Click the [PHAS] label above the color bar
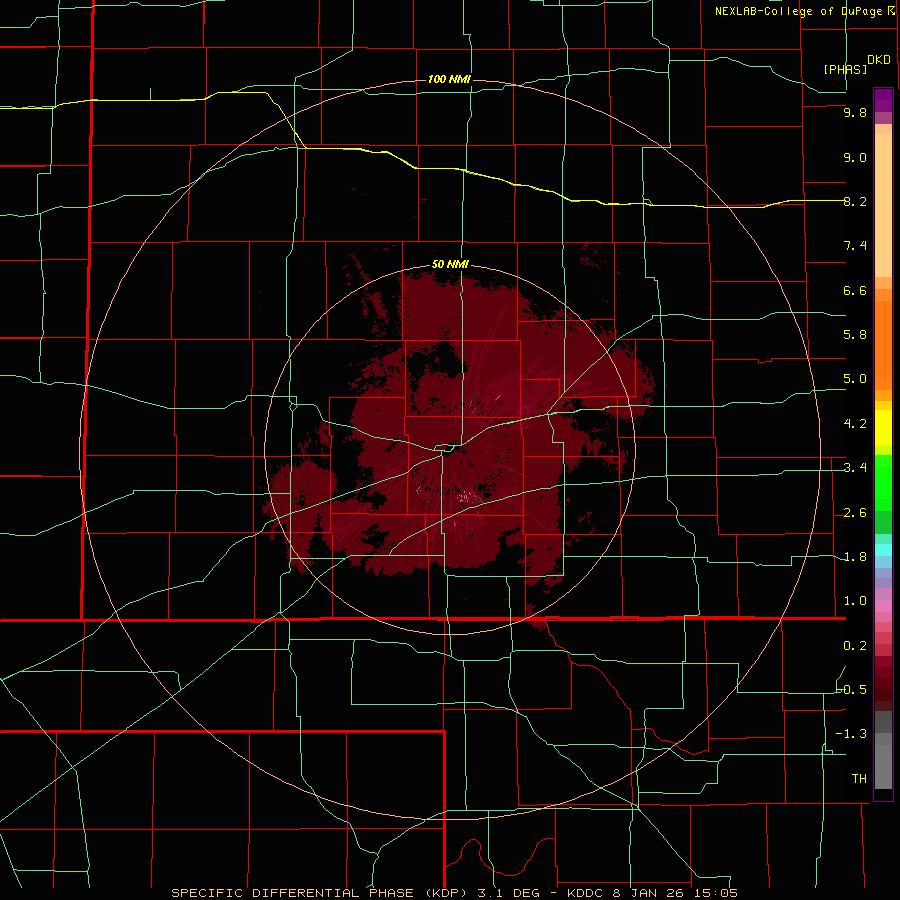The width and height of the screenshot is (900, 900). click(x=845, y=69)
